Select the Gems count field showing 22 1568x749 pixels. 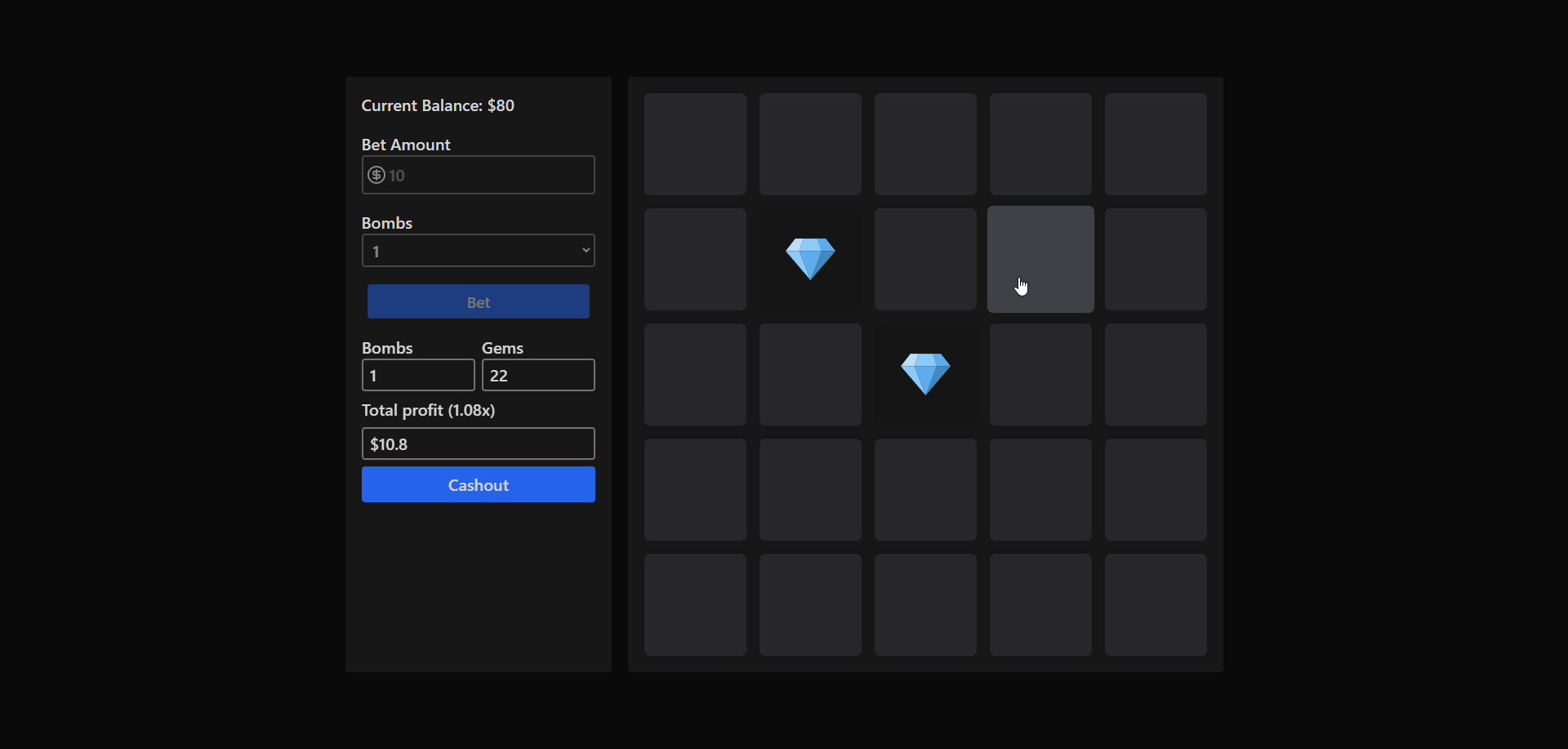537,376
